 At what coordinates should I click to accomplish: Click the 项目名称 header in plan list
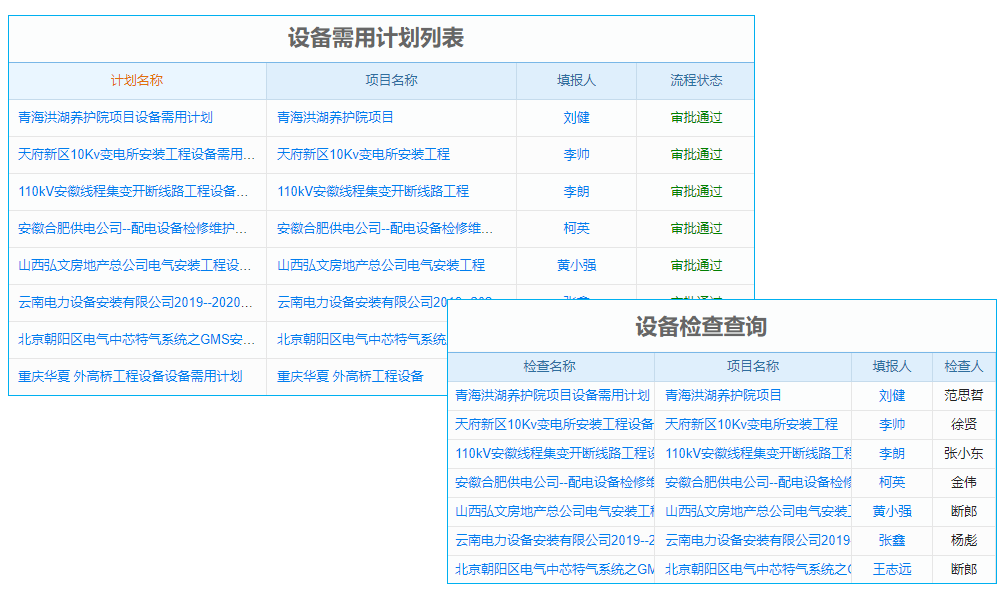pyautogui.click(x=390, y=81)
